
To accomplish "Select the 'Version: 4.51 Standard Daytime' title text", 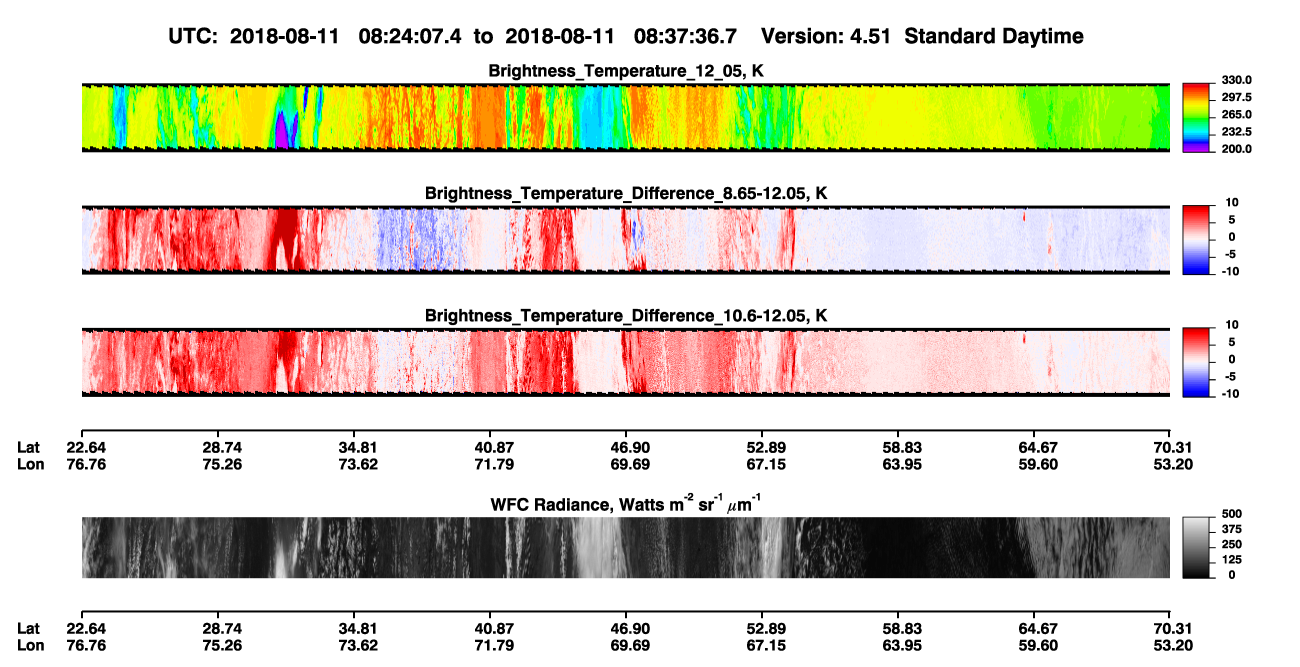I will (922, 37).
